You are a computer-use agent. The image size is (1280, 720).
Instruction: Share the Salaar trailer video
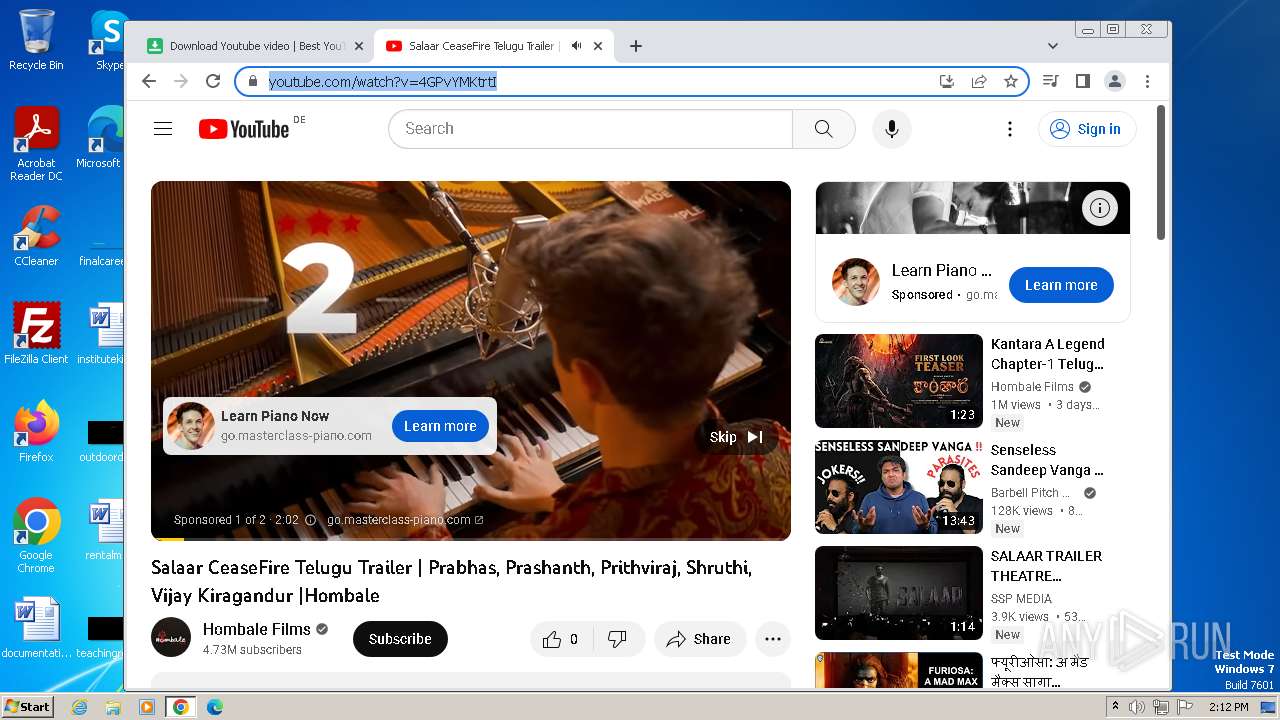tap(700, 639)
